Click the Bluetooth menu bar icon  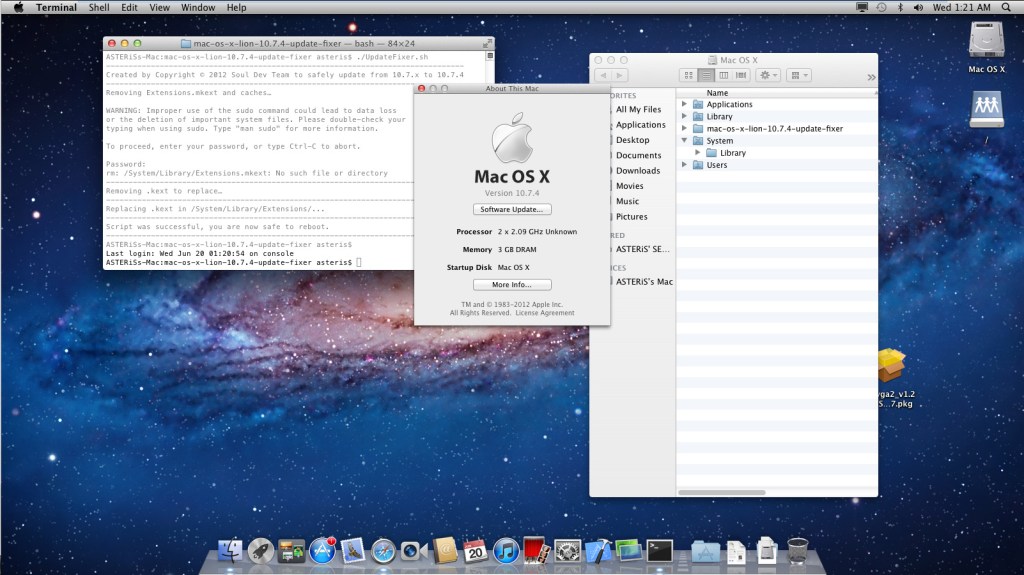[x=900, y=7]
